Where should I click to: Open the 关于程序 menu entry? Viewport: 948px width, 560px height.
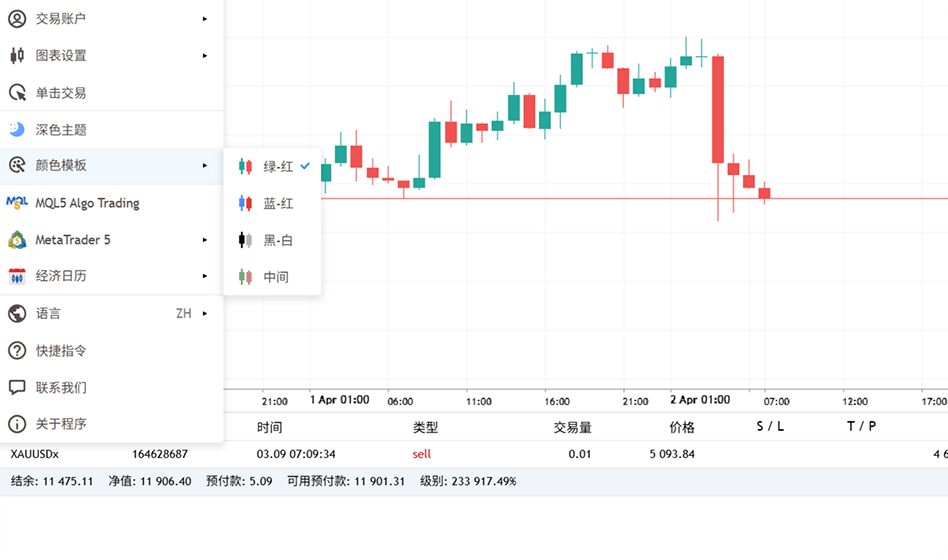61,424
